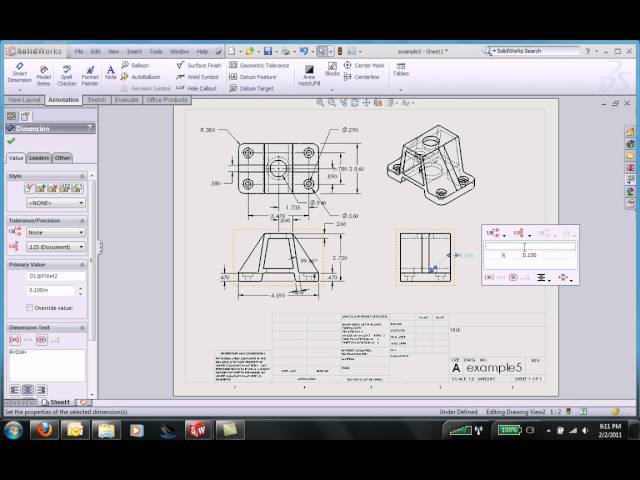Click the isometric drawing view
Image resolution: width=640 pixels, height=480 pixels.
pyautogui.click(x=431, y=165)
